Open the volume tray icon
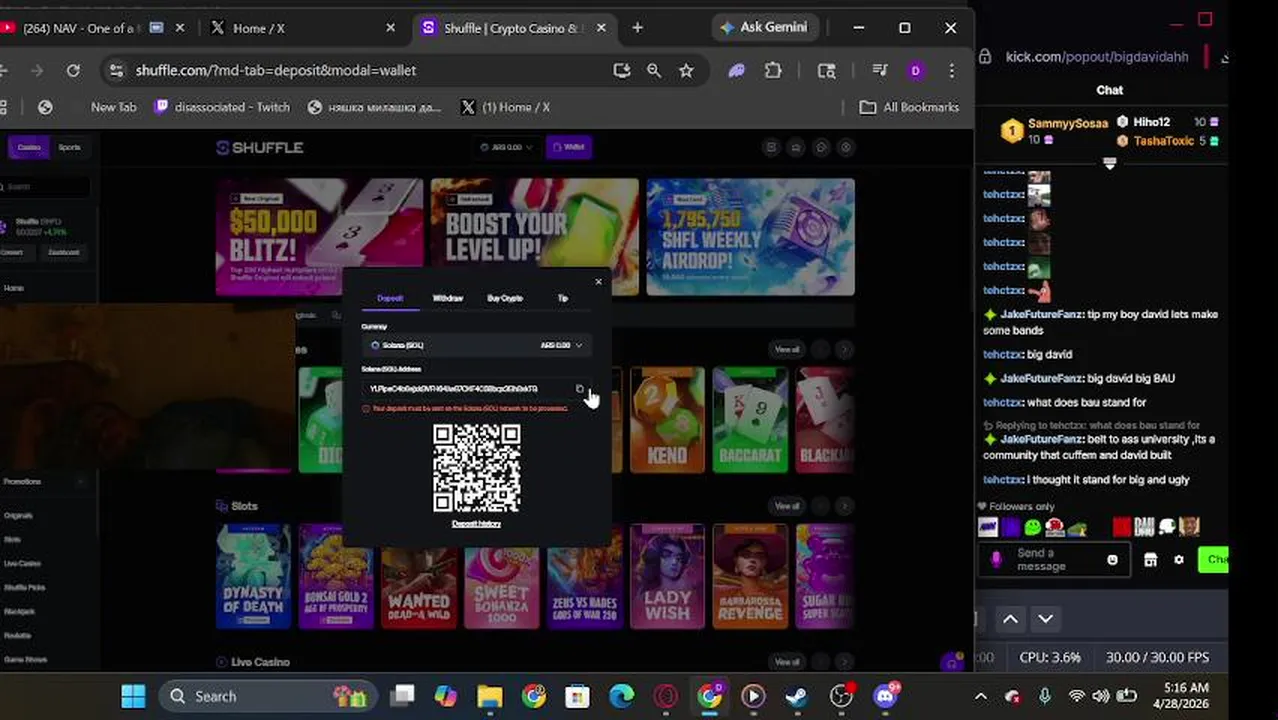 point(1103,696)
